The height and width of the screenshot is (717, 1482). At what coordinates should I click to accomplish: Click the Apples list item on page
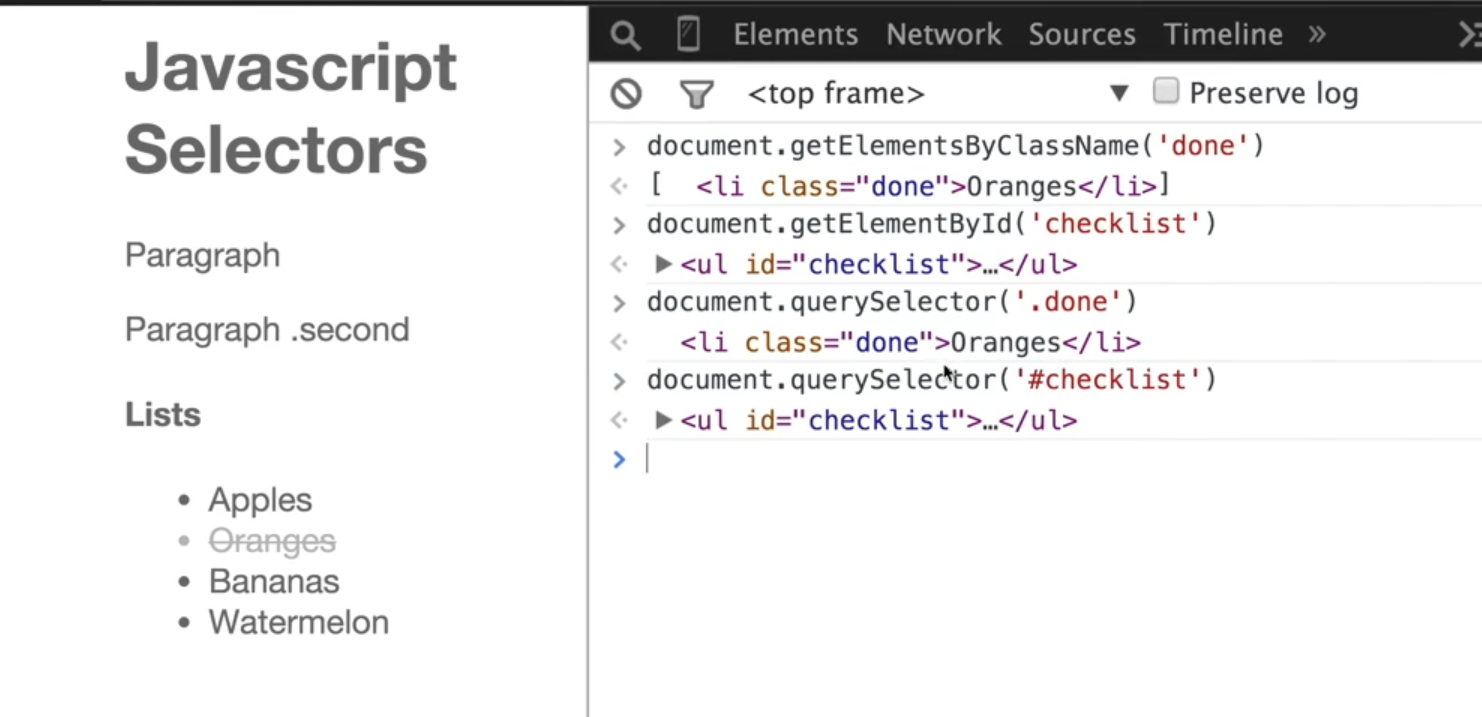tap(260, 500)
